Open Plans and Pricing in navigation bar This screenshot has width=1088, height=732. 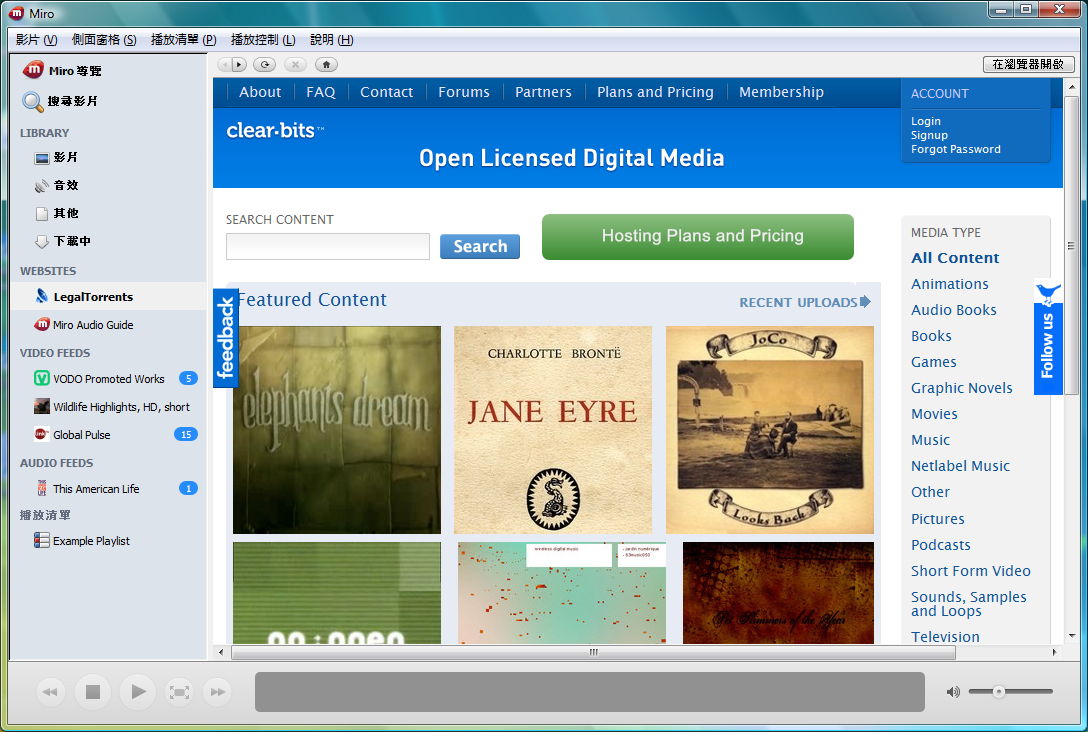tap(655, 92)
